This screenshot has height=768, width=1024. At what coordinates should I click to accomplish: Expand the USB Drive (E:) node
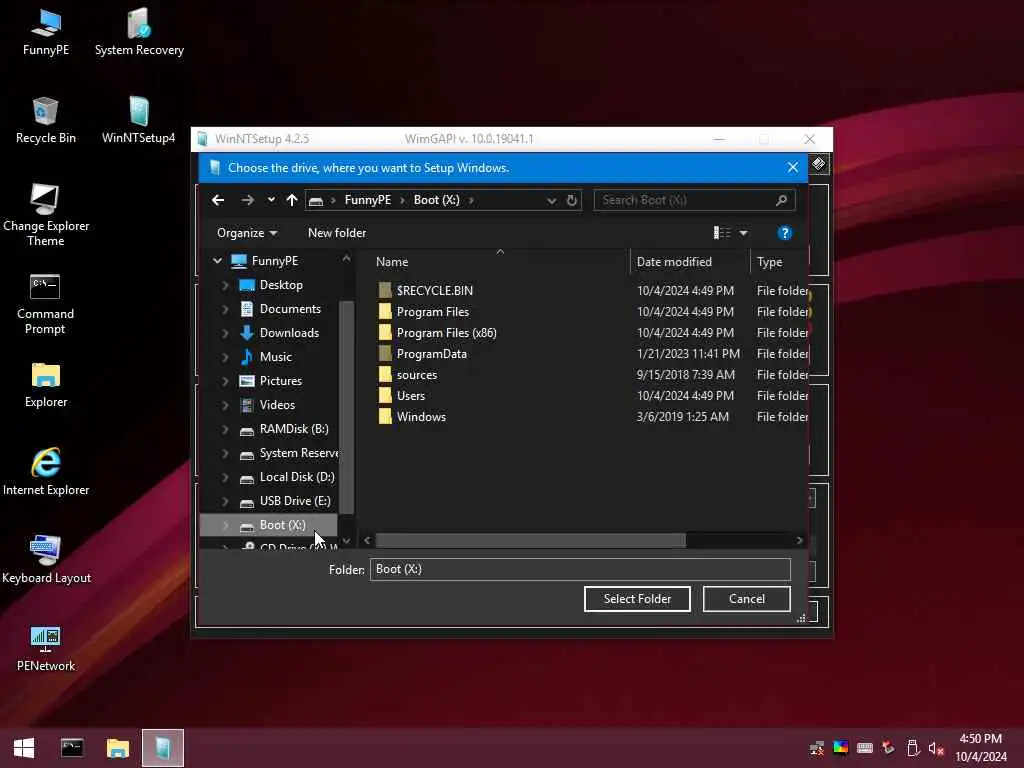[x=225, y=501]
